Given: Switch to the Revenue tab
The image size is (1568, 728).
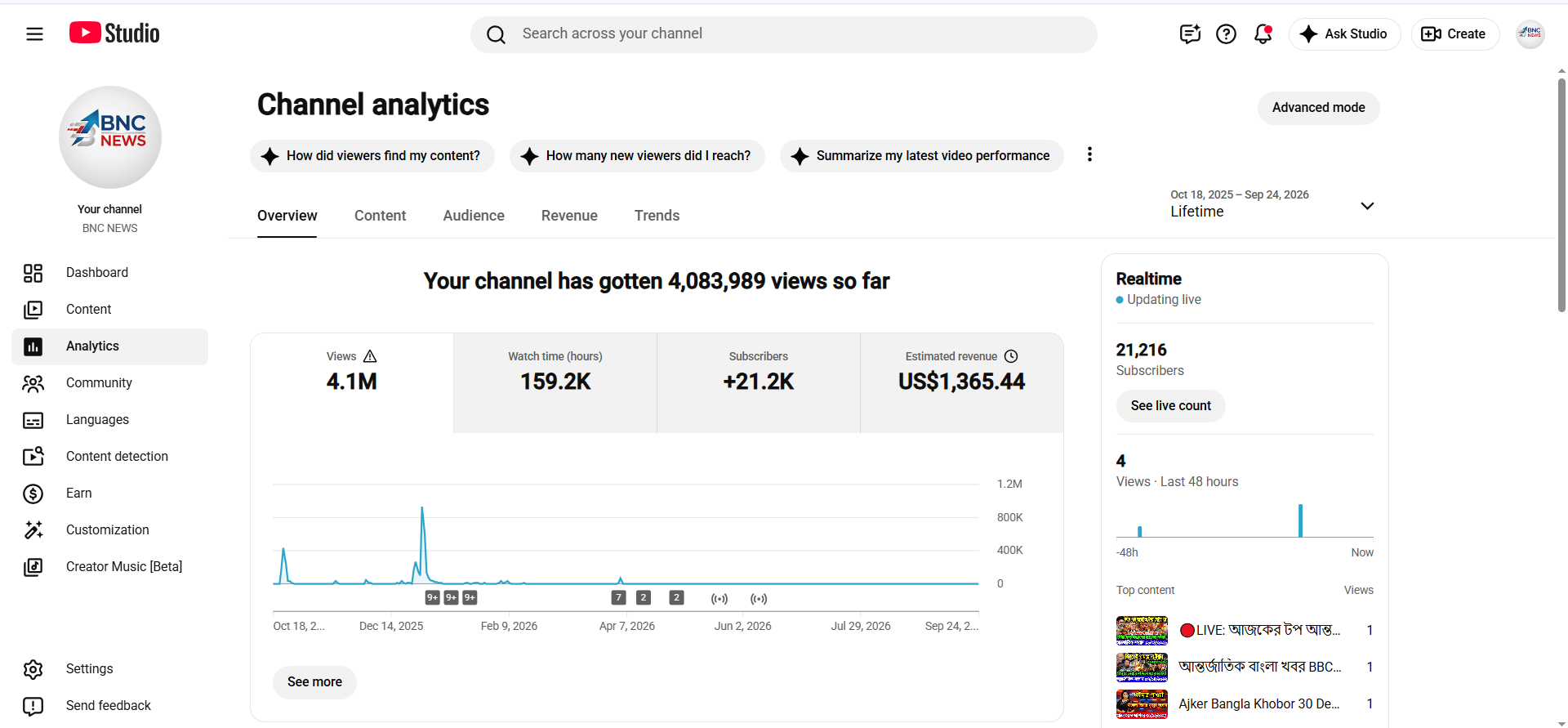Looking at the screenshot, I should point(569,216).
